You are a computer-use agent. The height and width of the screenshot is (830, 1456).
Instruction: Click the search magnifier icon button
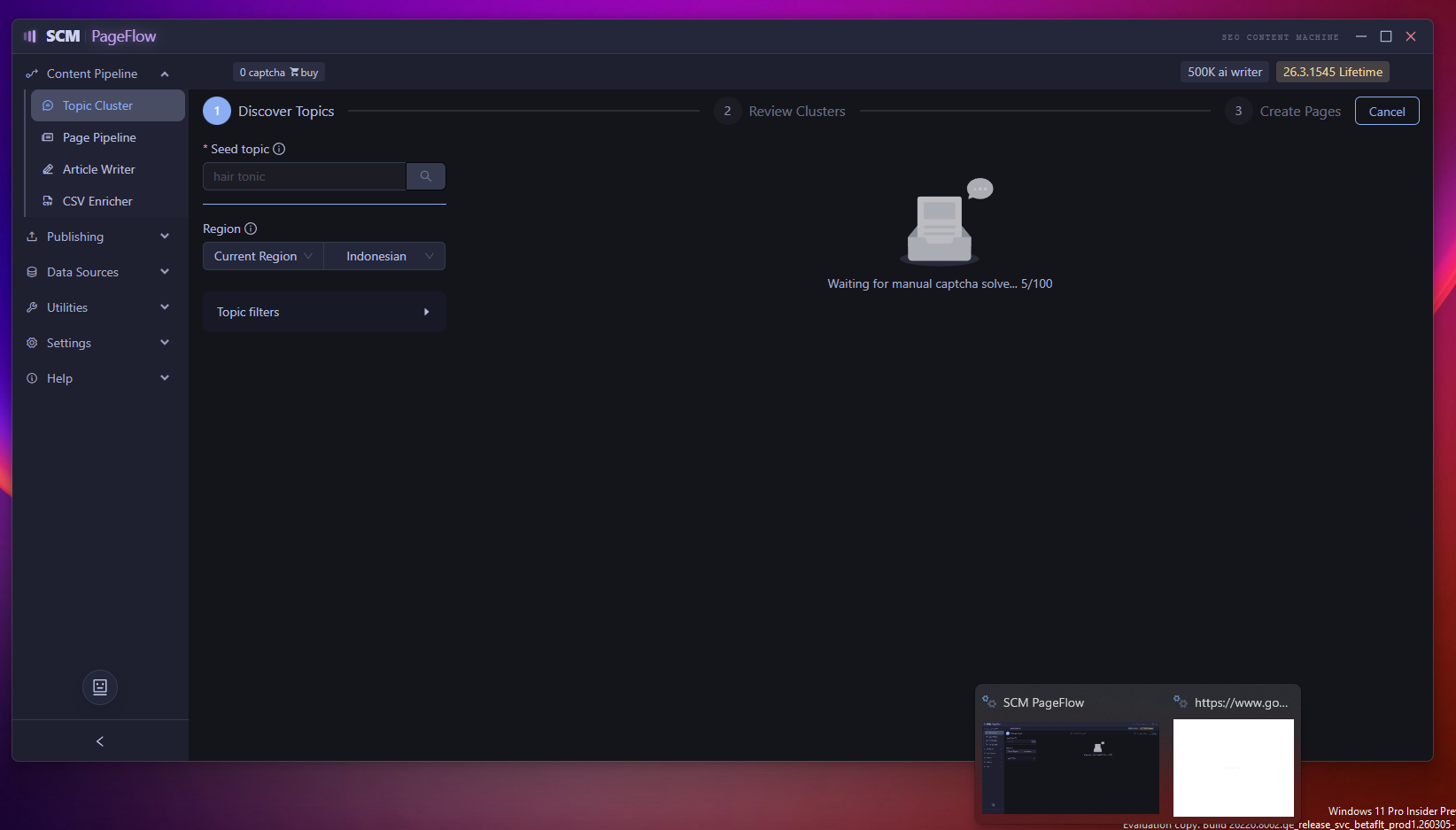(425, 176)
